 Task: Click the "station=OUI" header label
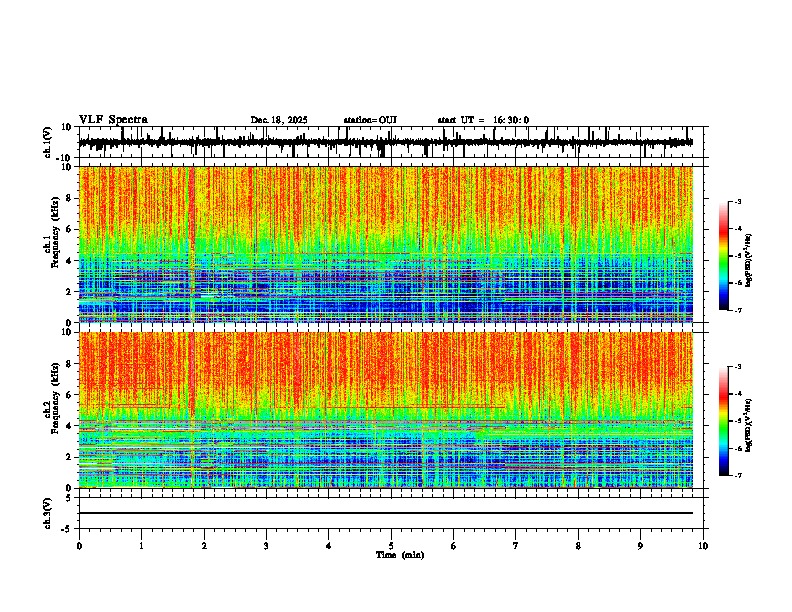point(370,120)
